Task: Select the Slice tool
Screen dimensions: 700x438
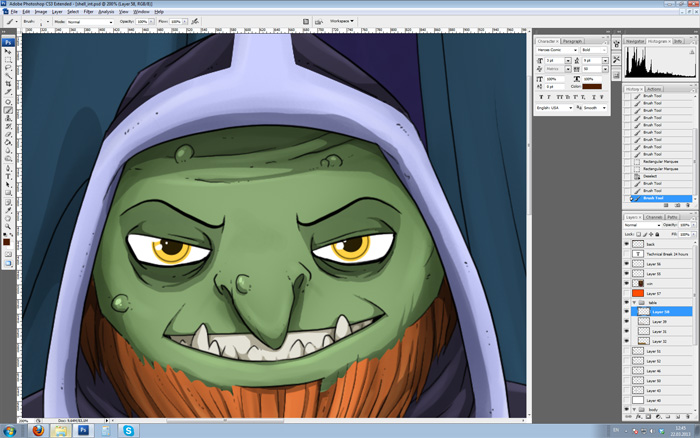Action: point(8,92)
